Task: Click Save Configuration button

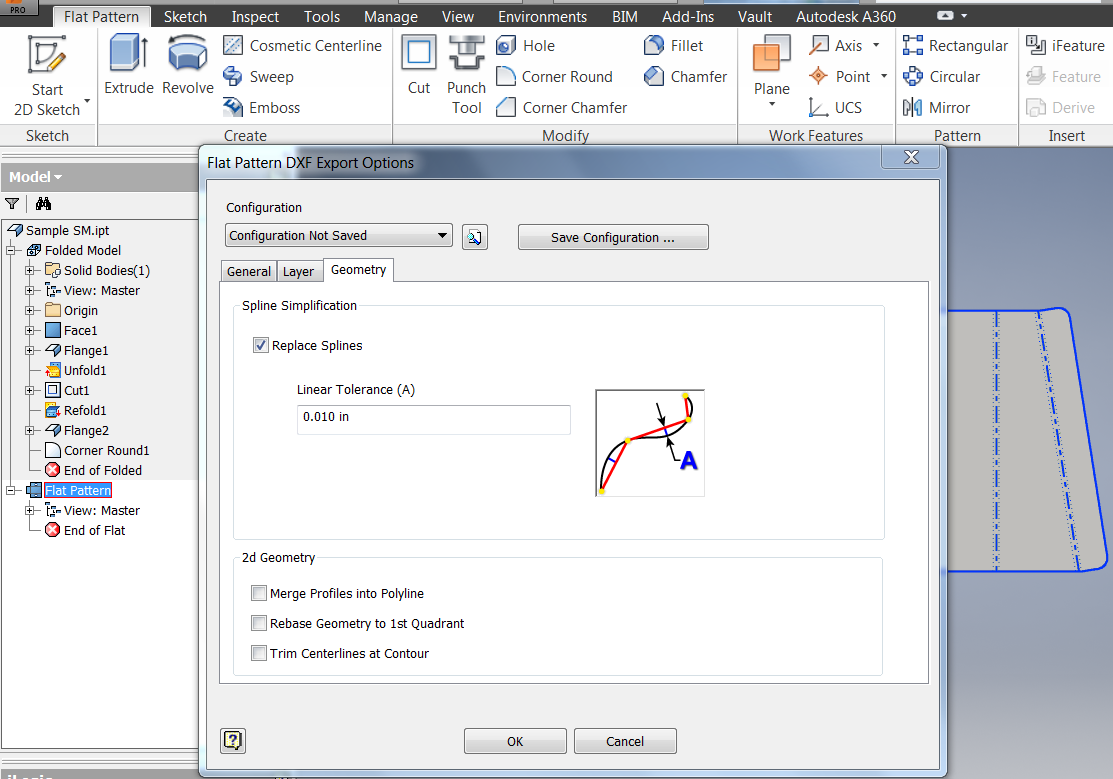Action: (x=613, y=237)
